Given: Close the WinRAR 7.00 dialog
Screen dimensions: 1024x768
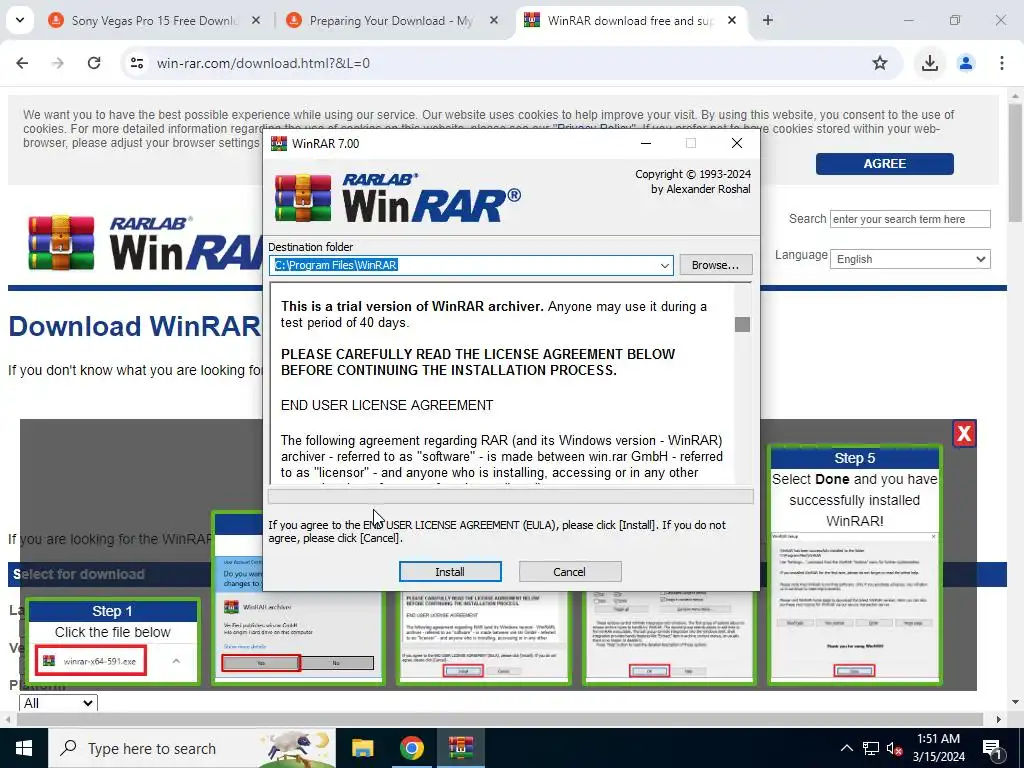Looking at the screenshot, I should pos(737,144).
